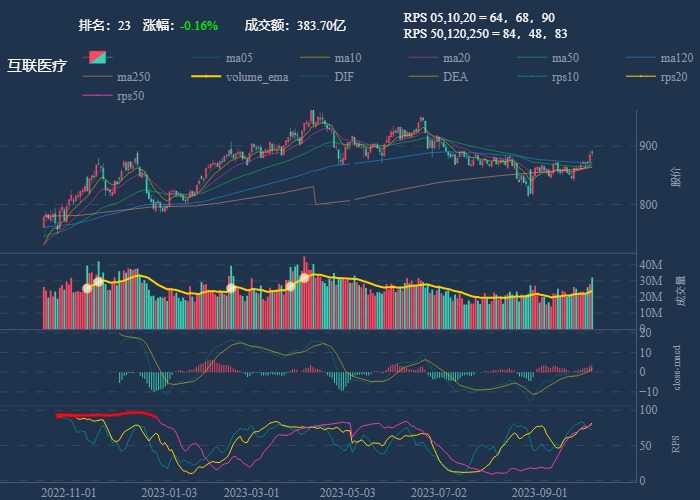Click the leftmost circle marker on volume chart
Viewport: 700px width, 500px height.
(x=87, y=288)
